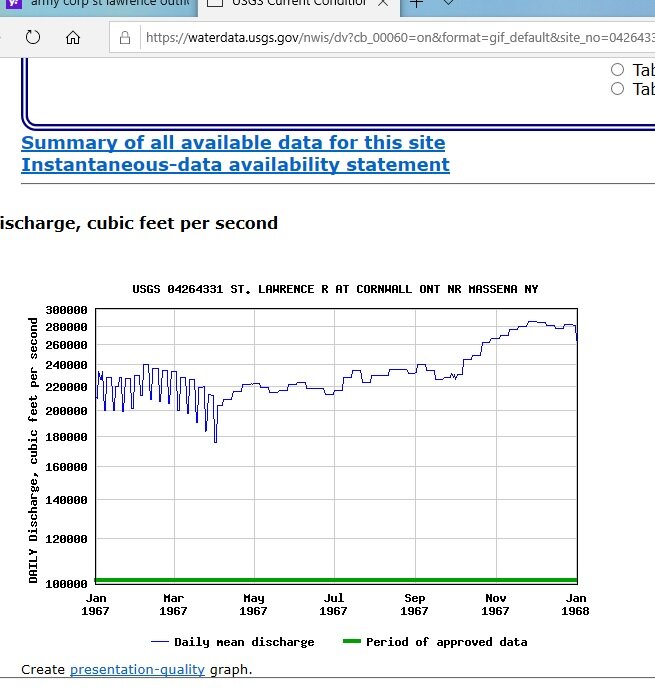Click the St. Lawrence discharge graph plot
655x689 pixels.
(336, 440)
